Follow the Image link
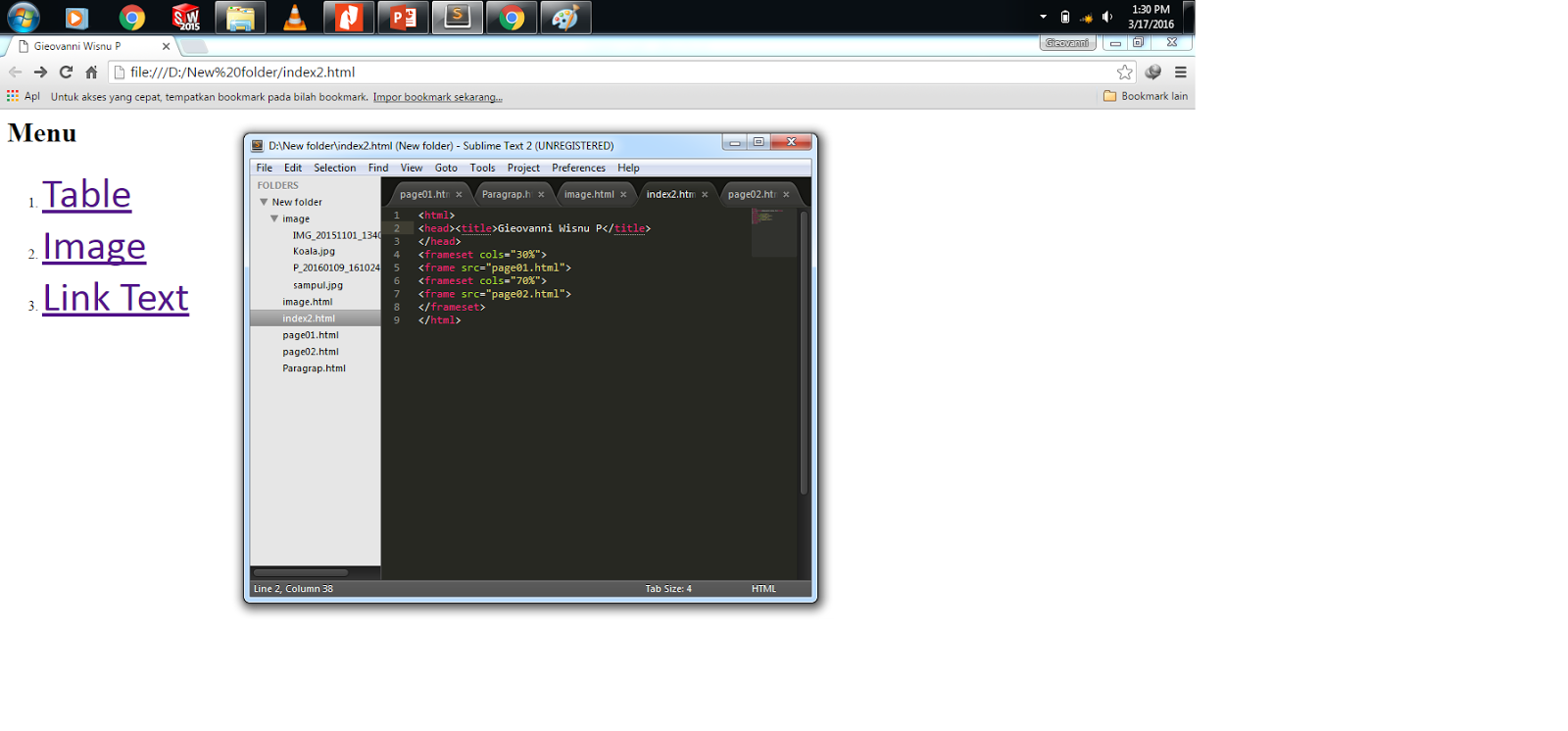 tap(94, 247)
